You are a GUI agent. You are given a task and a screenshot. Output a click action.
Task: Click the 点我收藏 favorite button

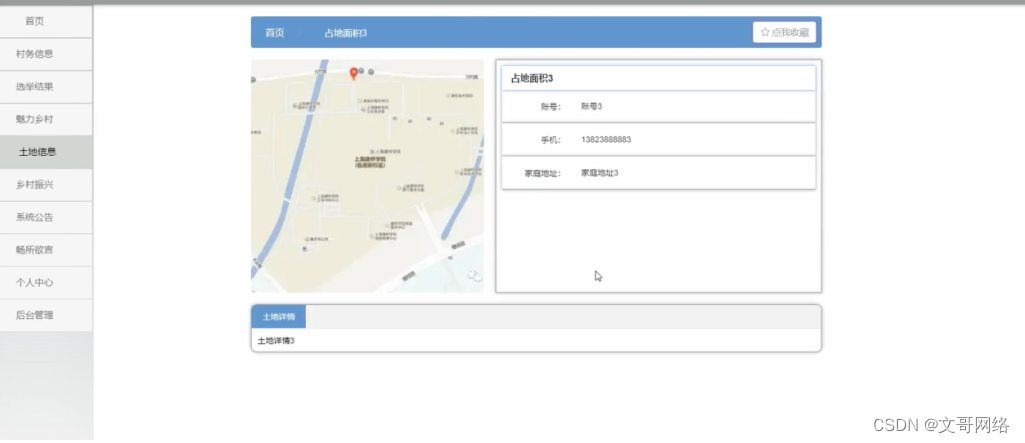pos(784,32)
